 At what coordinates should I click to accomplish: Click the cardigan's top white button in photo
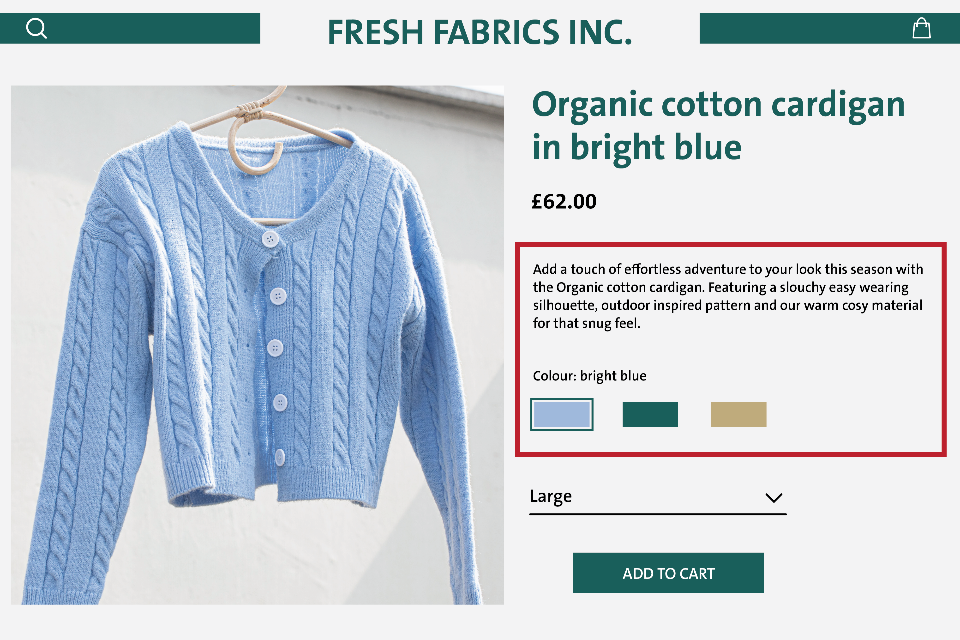(x=269, y=238)
